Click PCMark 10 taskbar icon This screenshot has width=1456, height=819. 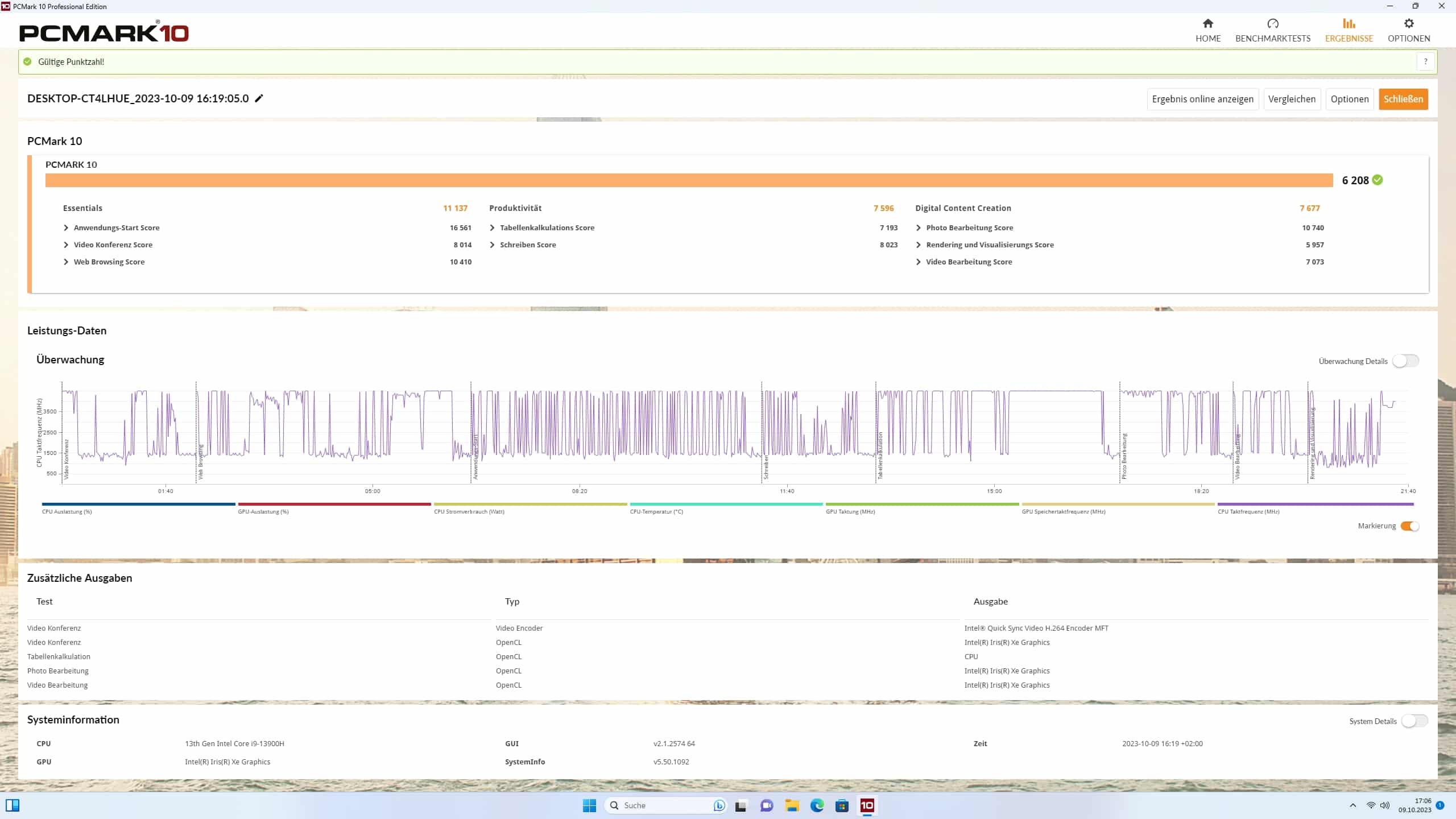point(867,805)
